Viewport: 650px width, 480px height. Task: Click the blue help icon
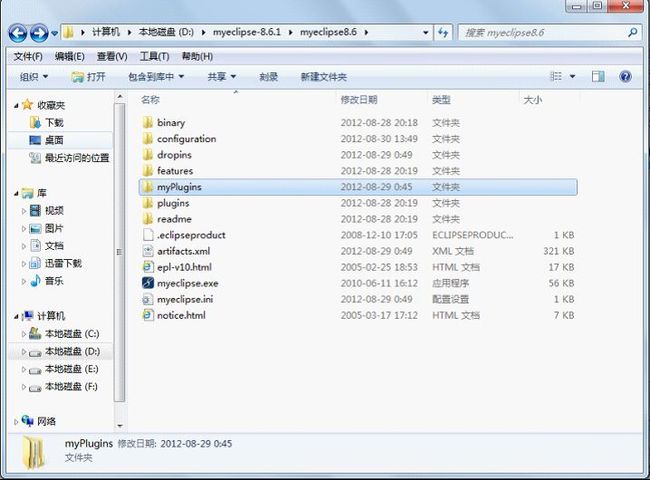click(x=625, y=76)
